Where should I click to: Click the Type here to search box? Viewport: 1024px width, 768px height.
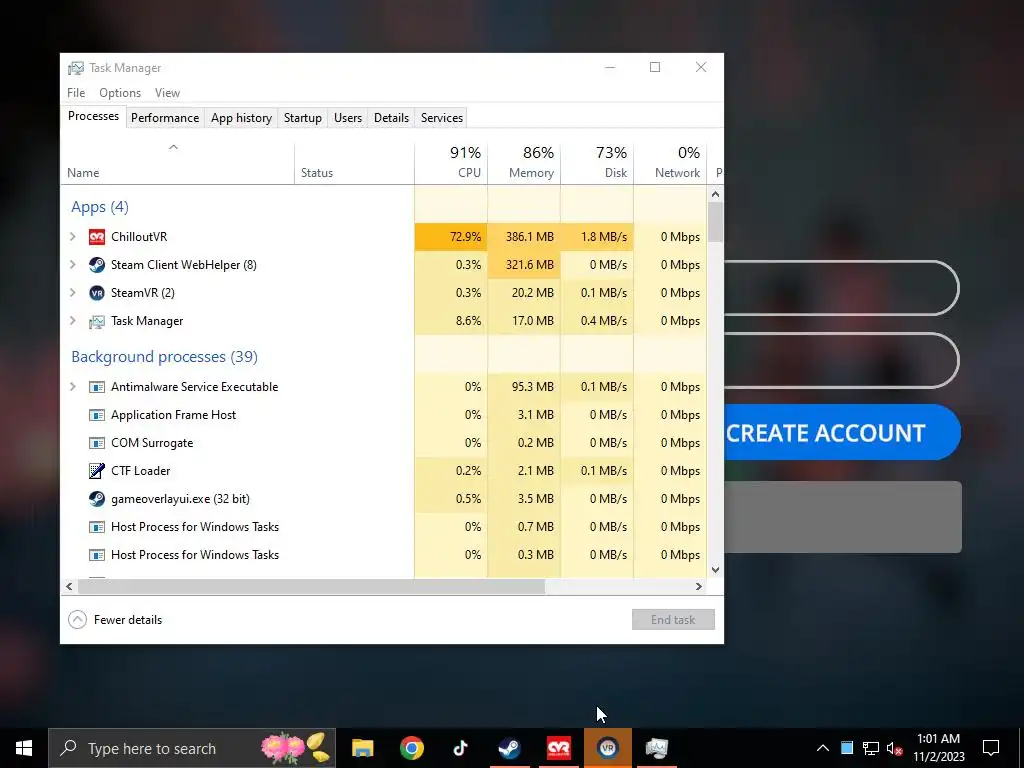pos(192,748)
